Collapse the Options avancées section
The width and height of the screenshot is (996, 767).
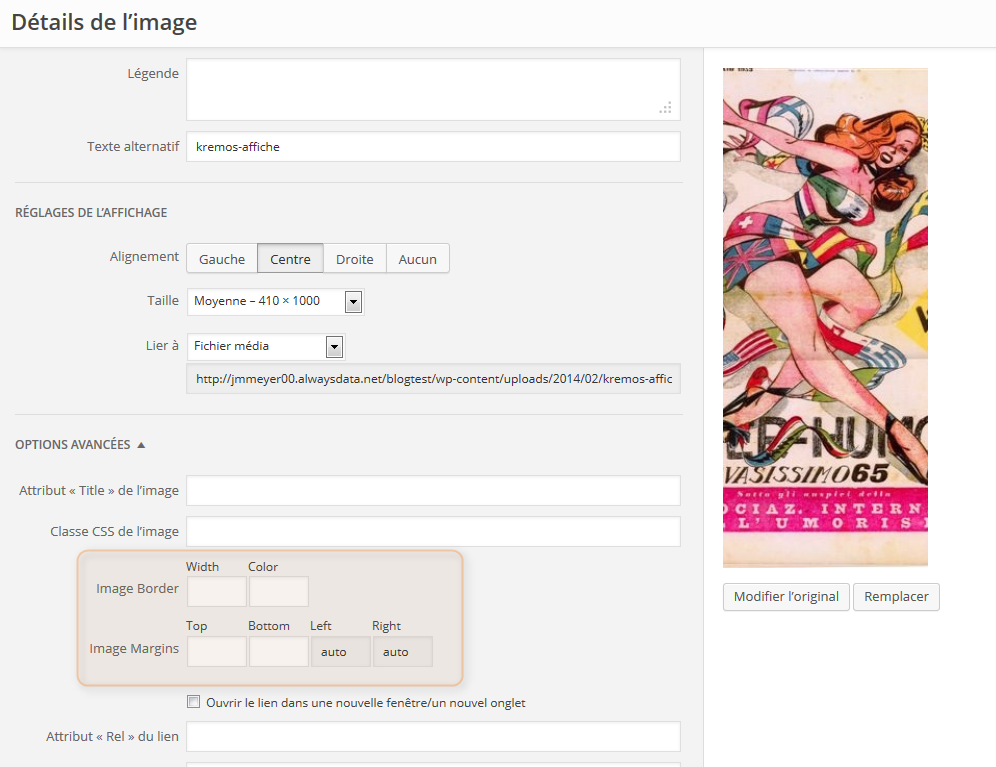[x=80, y=445]
